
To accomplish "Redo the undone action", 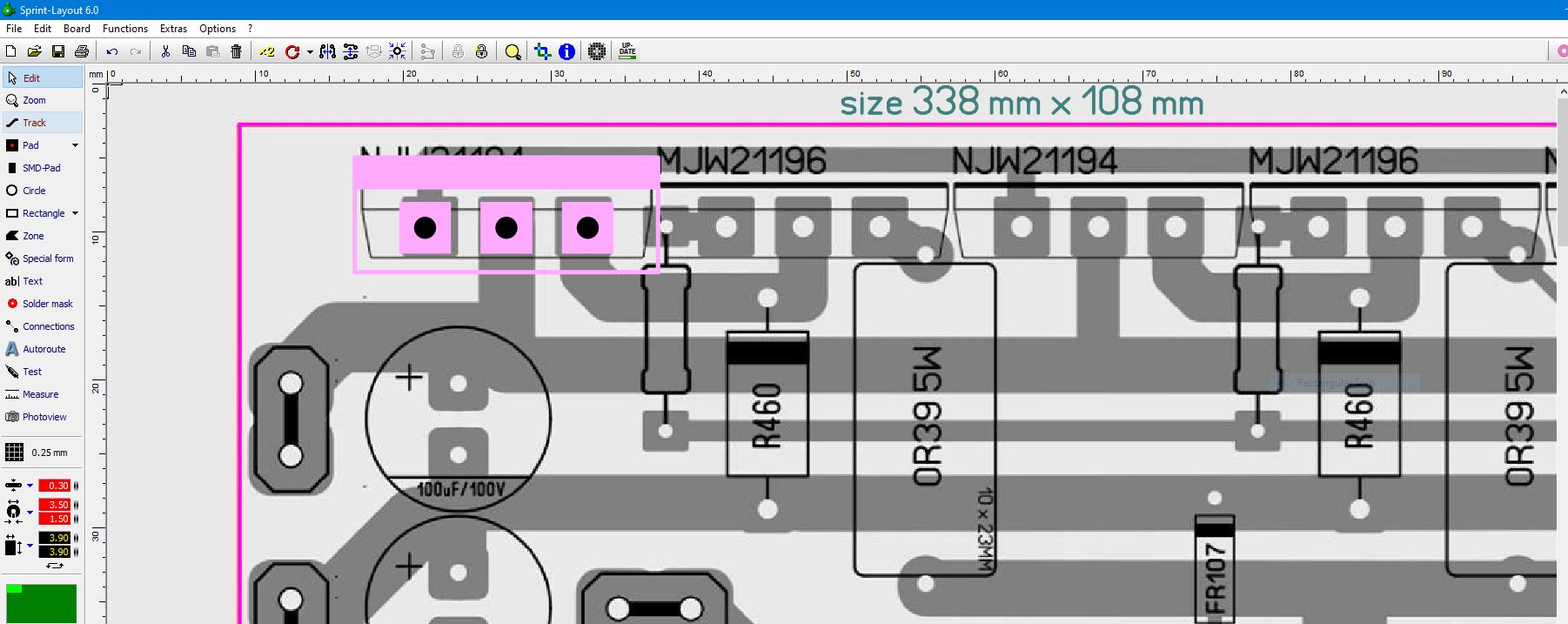I will [x=136, y=51].
